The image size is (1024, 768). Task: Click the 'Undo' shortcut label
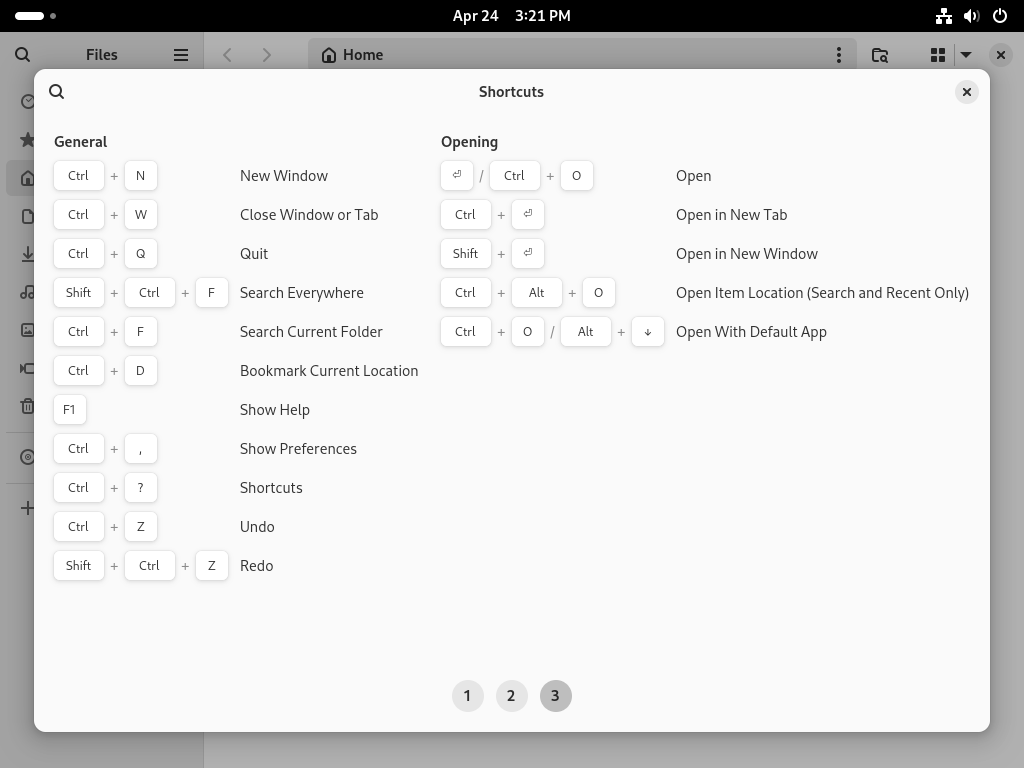click(x=257, y=527)
